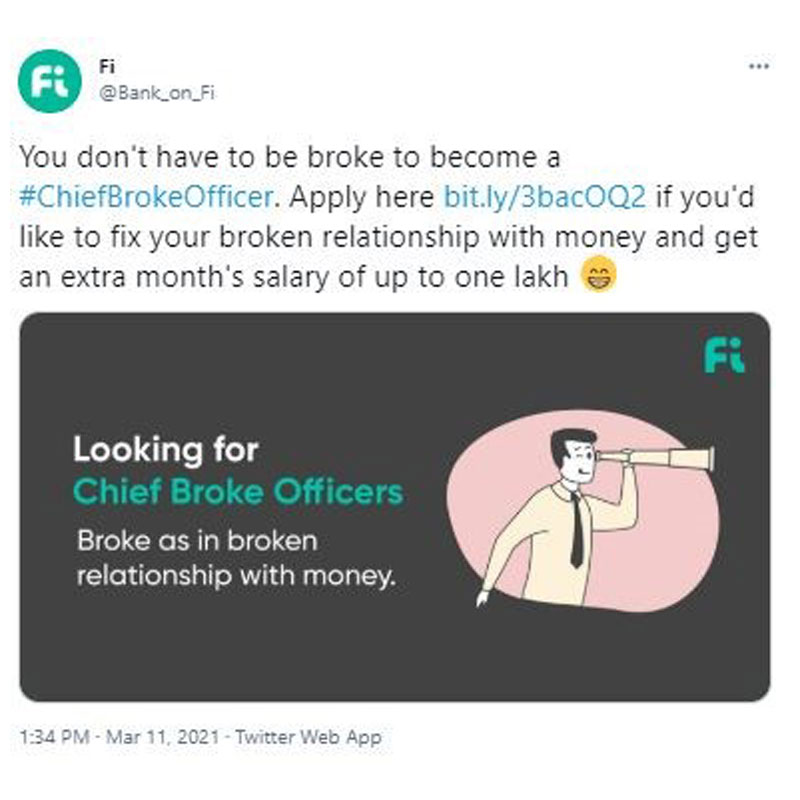Click the Fi logo inside the image
Screen dimensions: 800x800
click(x=724, y=354)
